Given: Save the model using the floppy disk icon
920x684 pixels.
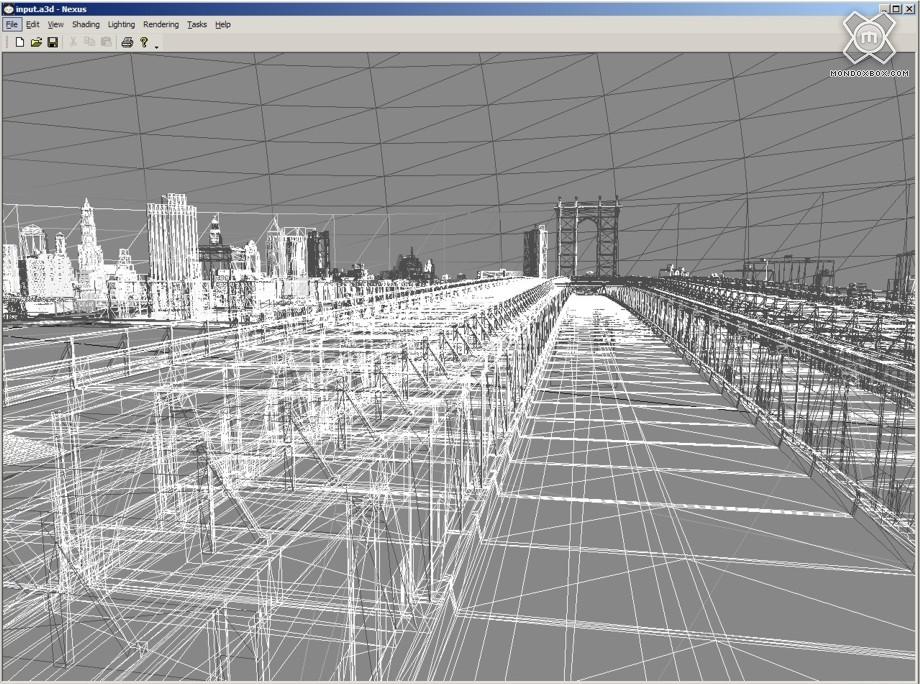Looking at the screenshot, I should pyautogui.click(x=53, y=42).
